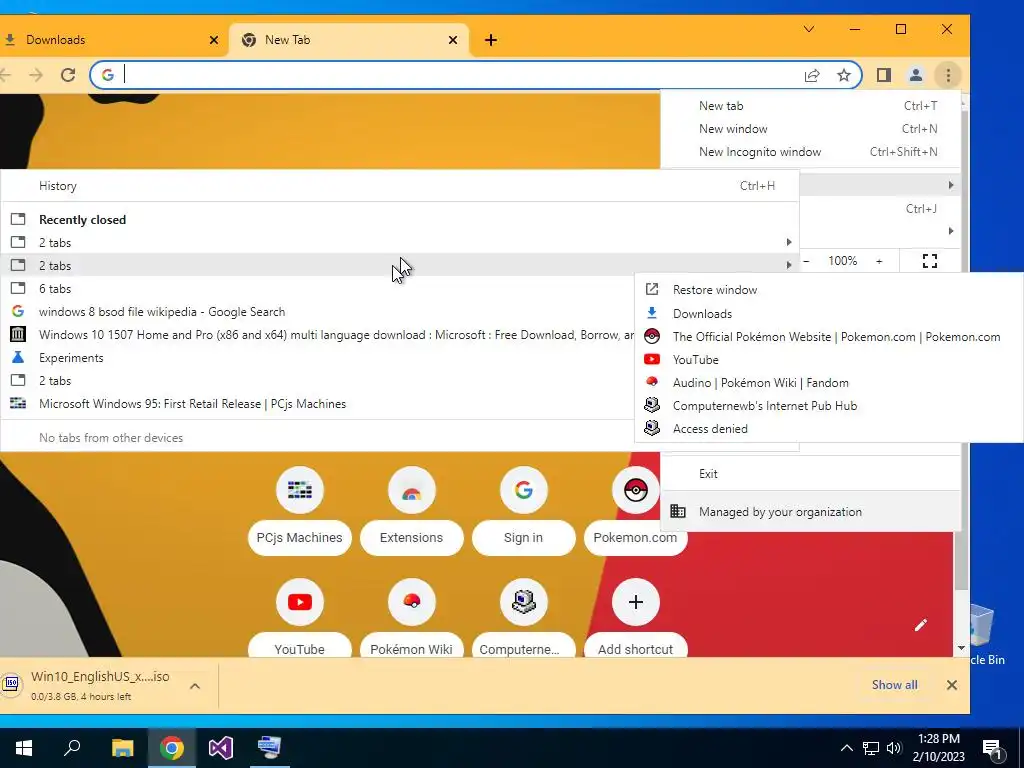The height and width of the screenshot is (768, 1024).
Task: Open History entry with Ctrl+H
Action: (400, 186)
